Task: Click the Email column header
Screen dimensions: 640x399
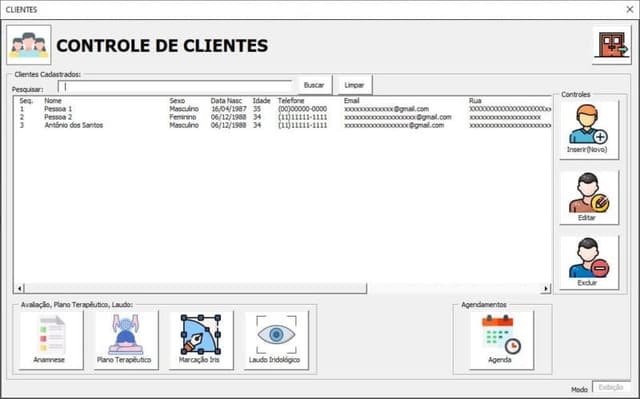Action: [351, 101]
